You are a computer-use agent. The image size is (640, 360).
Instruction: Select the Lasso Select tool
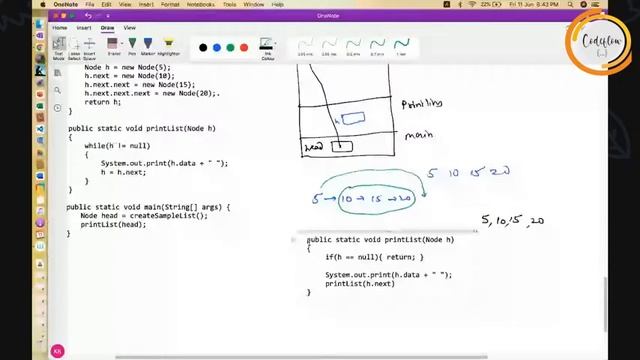coord(74,48)
